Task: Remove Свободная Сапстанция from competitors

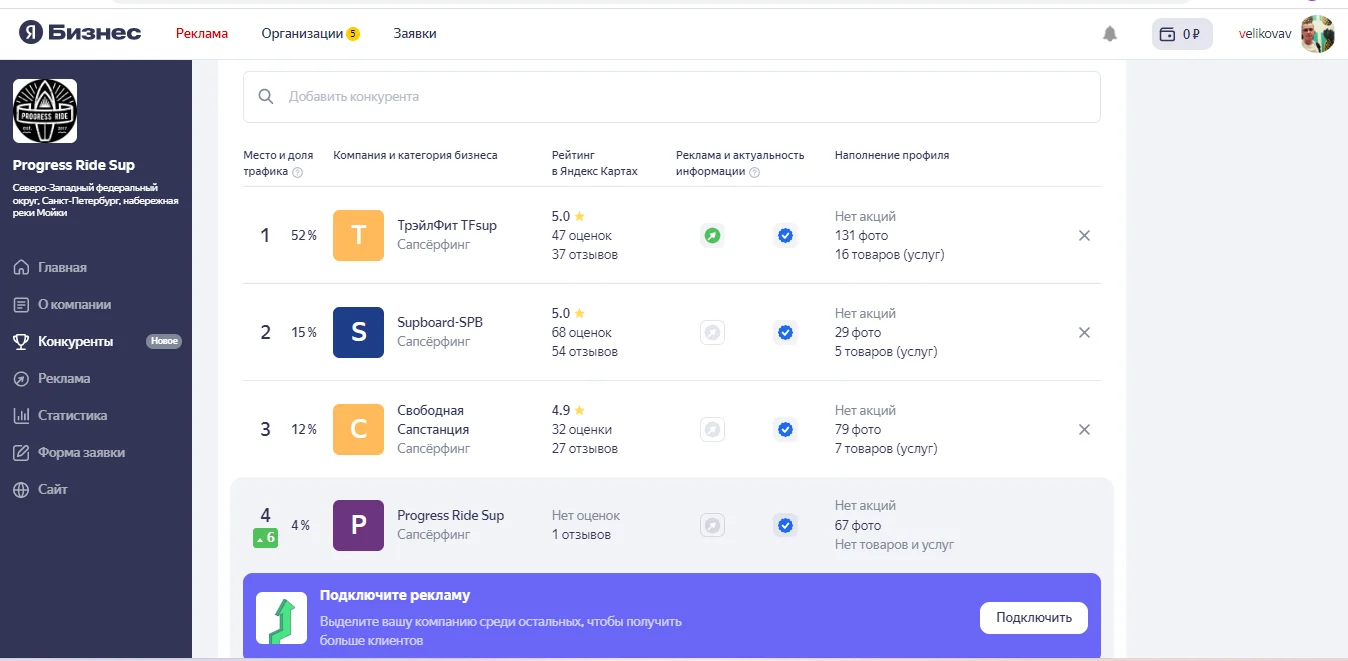Action: pyautogui.click(x=1084, y=430)
